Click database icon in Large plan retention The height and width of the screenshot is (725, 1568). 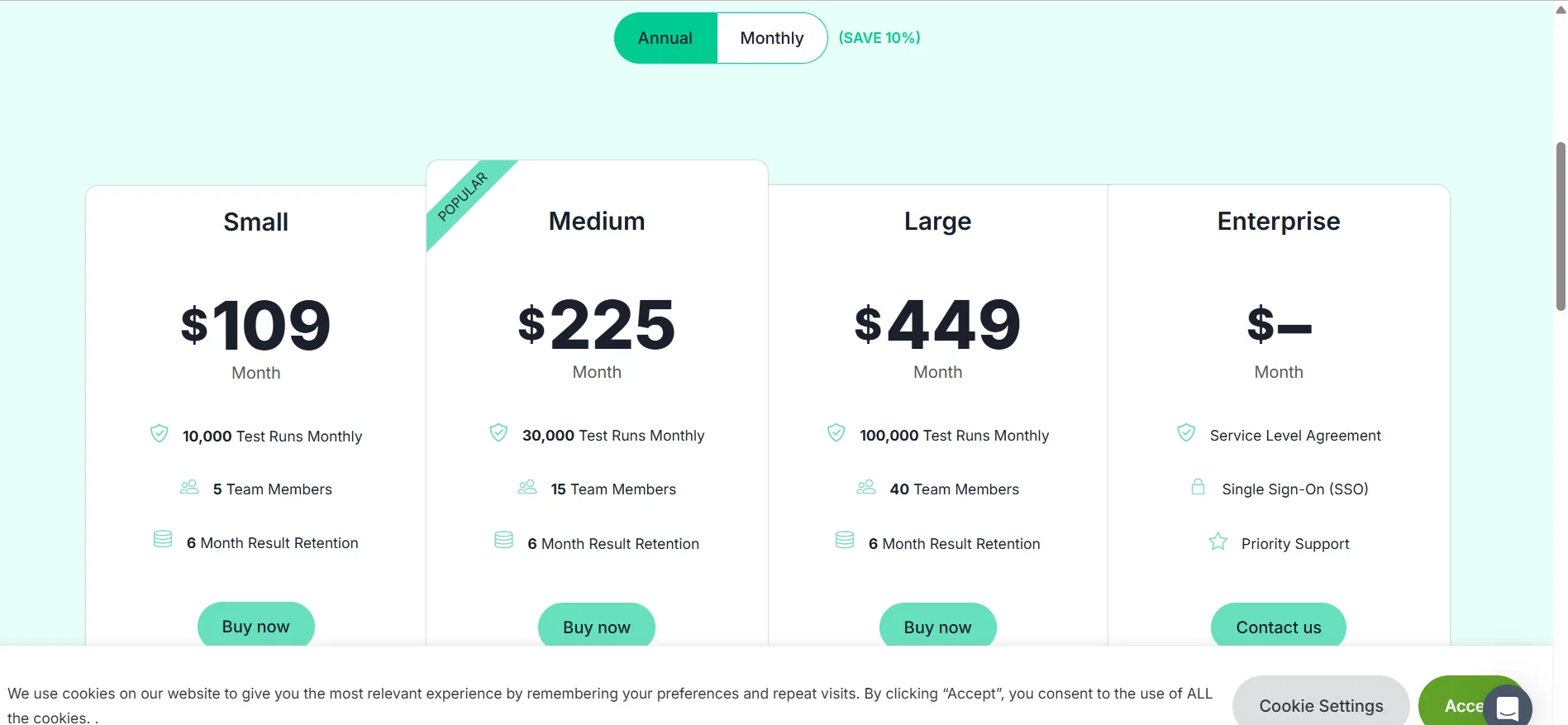click(844, 541)
